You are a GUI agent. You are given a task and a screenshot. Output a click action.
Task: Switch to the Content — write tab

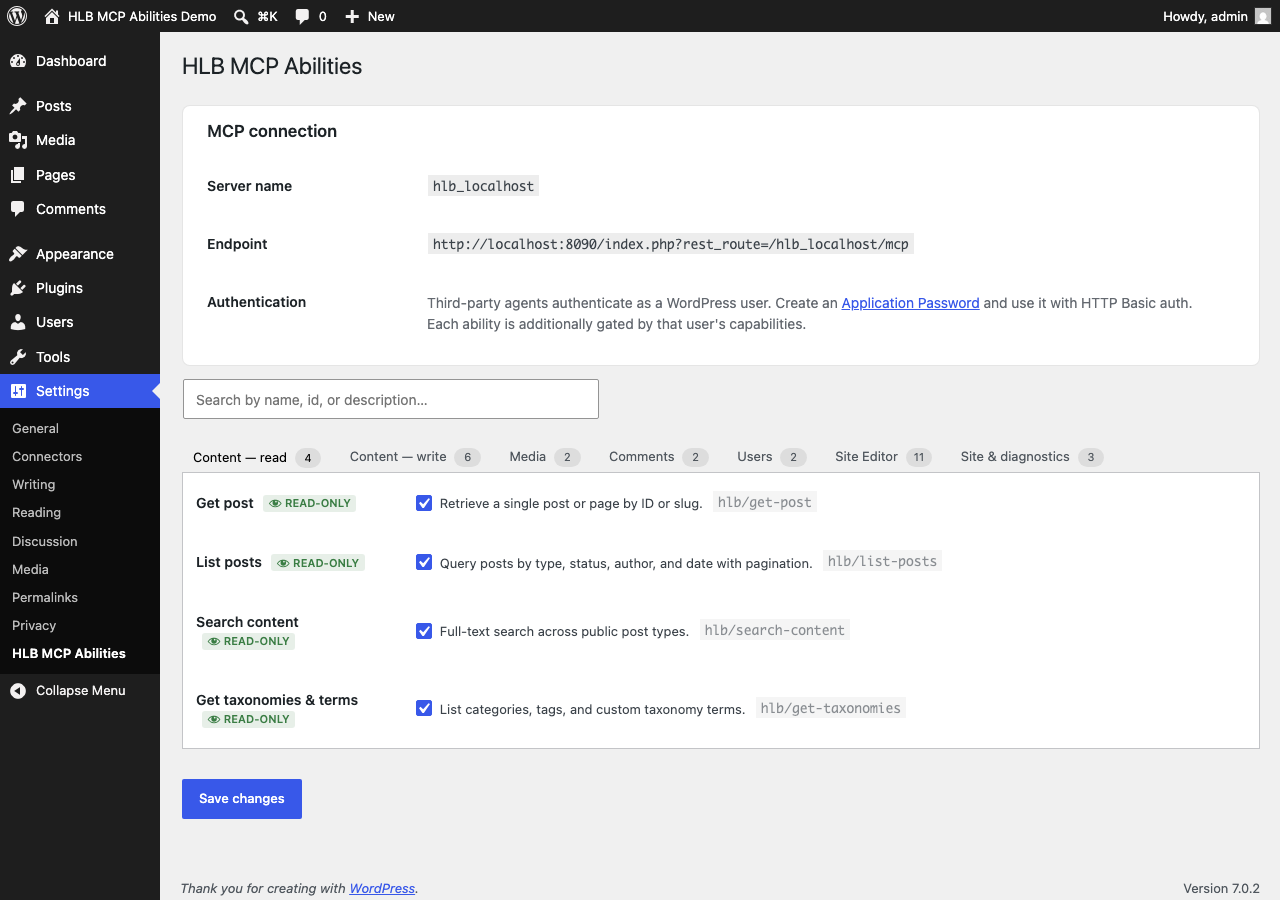415,457
